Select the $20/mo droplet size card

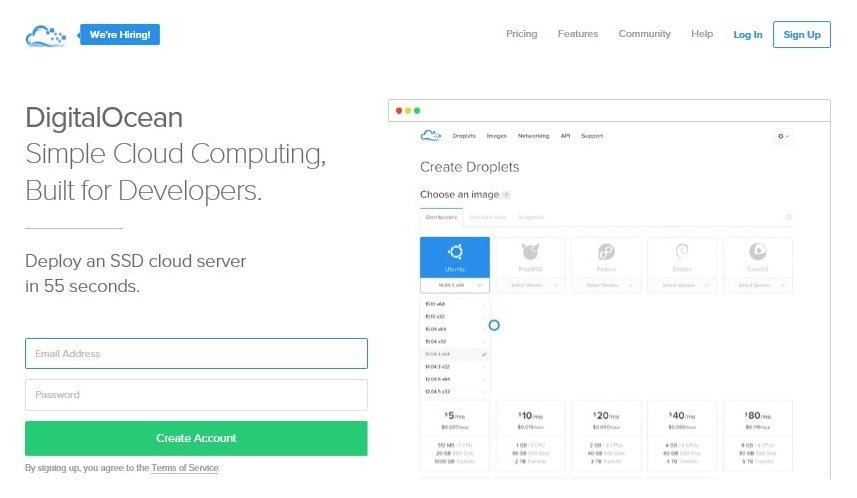(x=606, y=436)
